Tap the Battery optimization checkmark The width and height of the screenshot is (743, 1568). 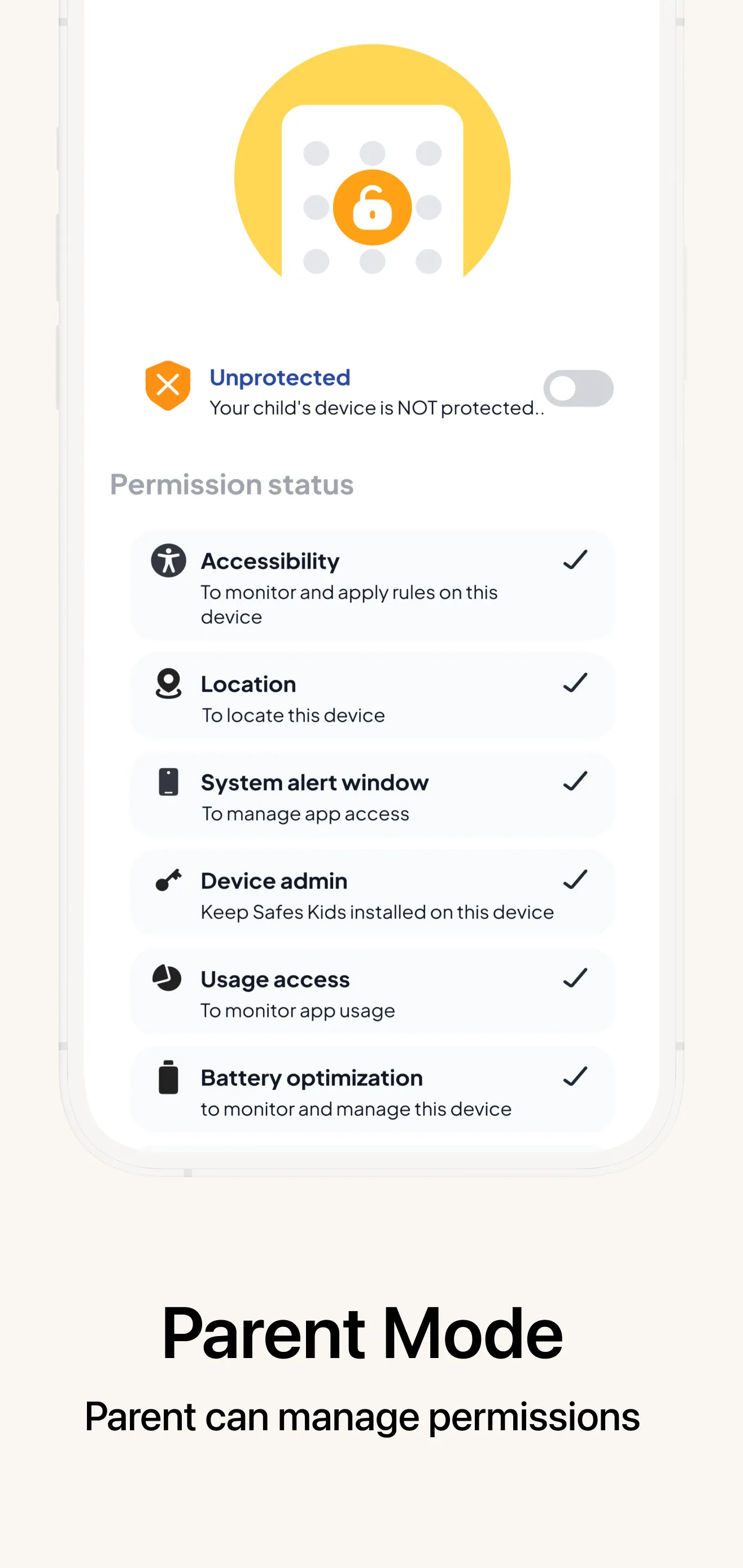tap(575, 1077)
